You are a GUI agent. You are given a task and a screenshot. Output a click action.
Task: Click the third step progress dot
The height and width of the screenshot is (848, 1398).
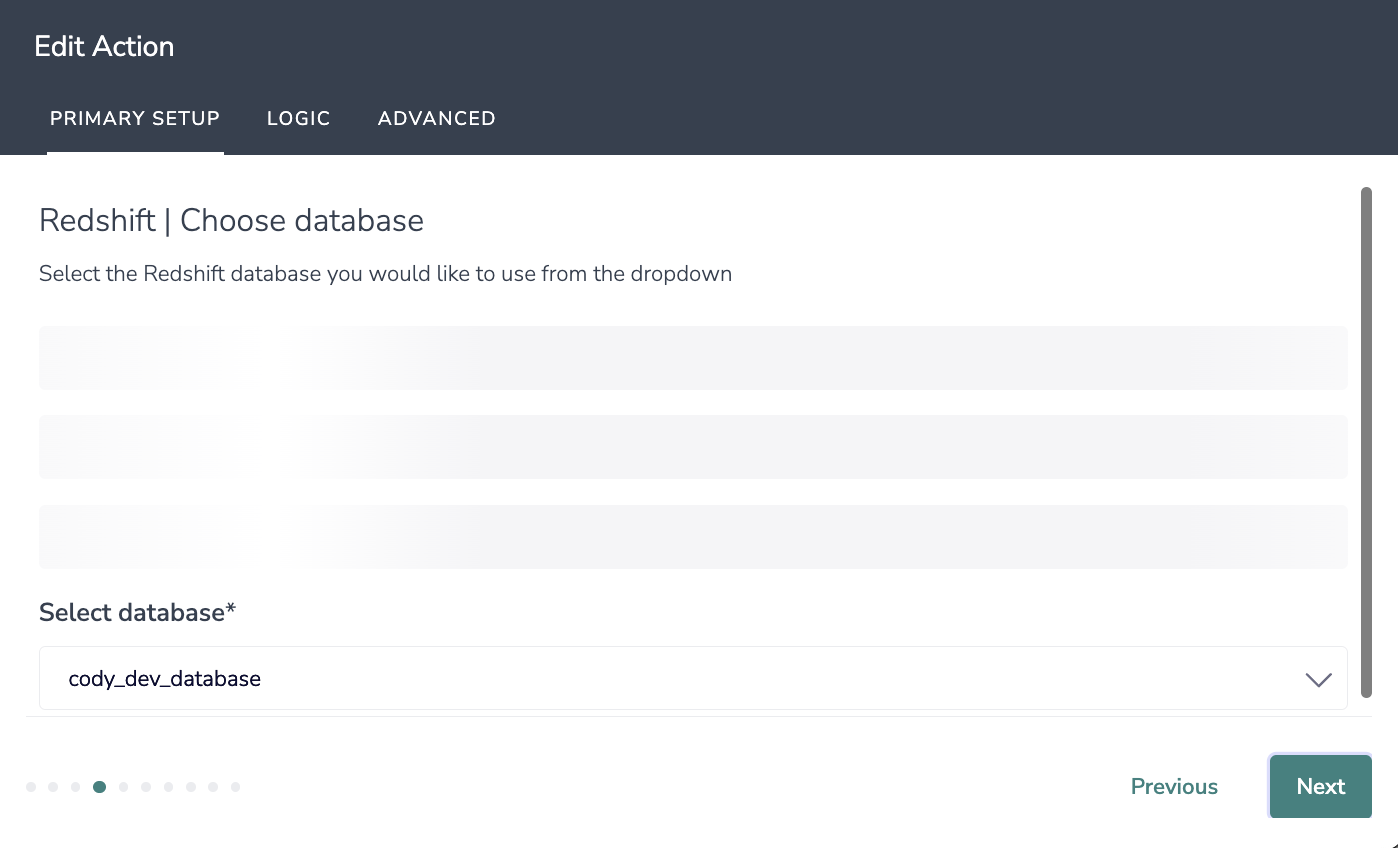point(76,787)
